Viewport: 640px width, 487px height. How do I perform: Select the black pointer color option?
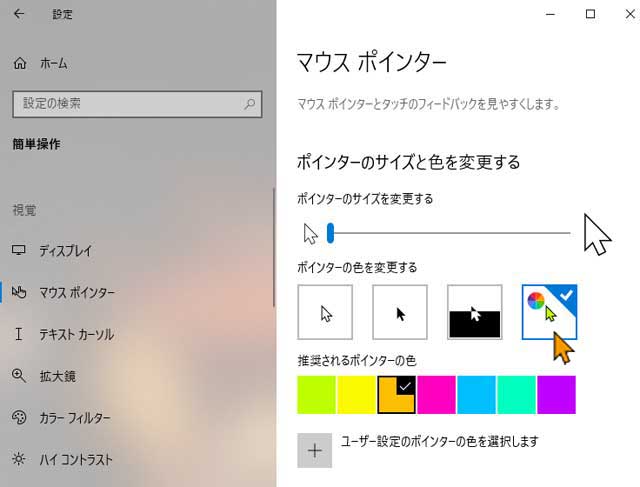click(400, 312)
